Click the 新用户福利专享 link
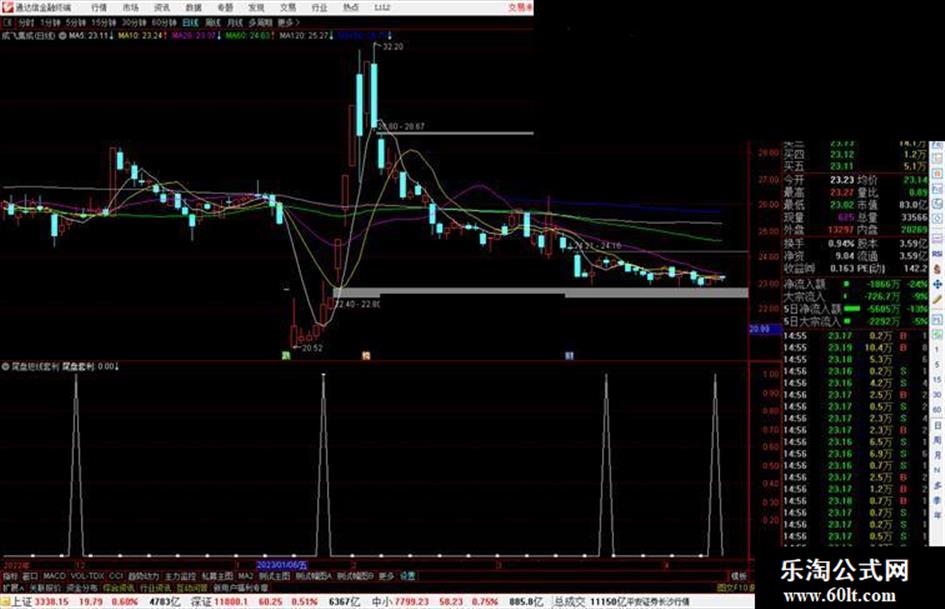 [x=240, y=587]
